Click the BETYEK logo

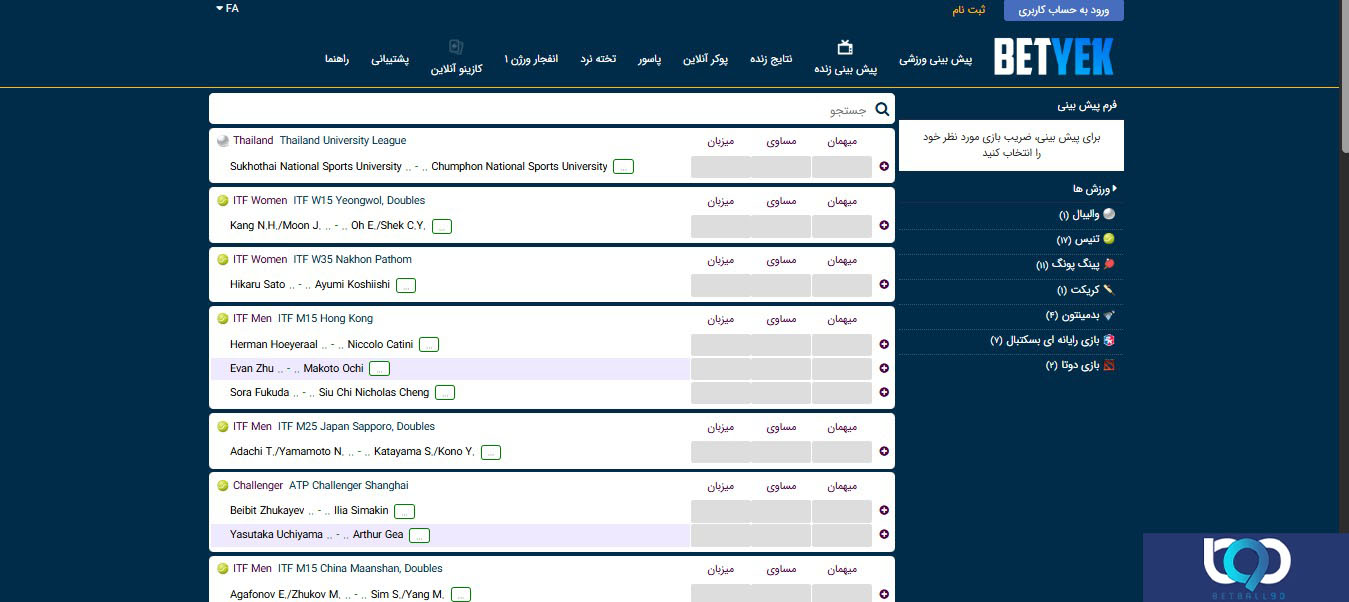pyautogui.click(x=1053, y=57)
